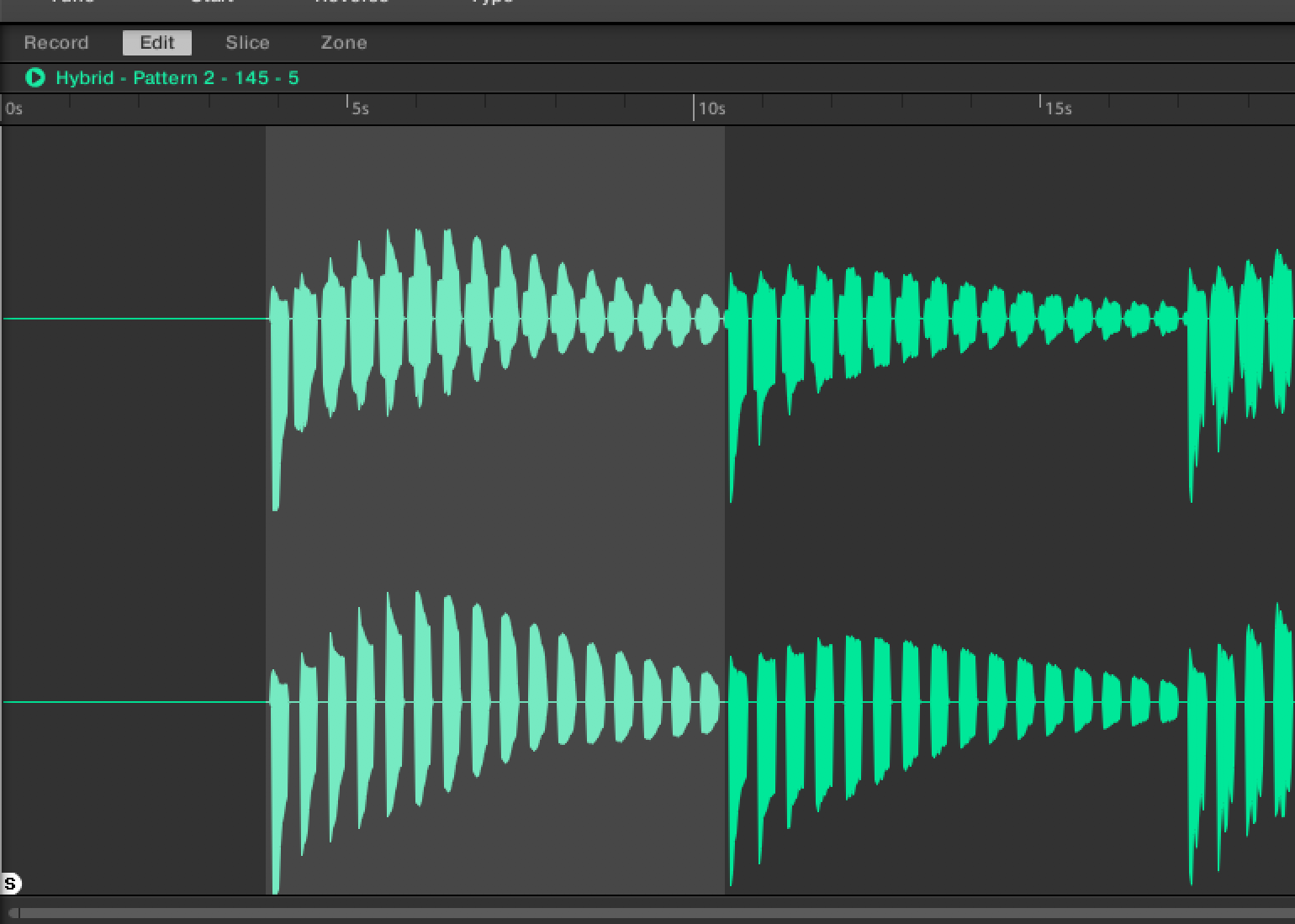Go to the Zone tab

coord(343,43)
